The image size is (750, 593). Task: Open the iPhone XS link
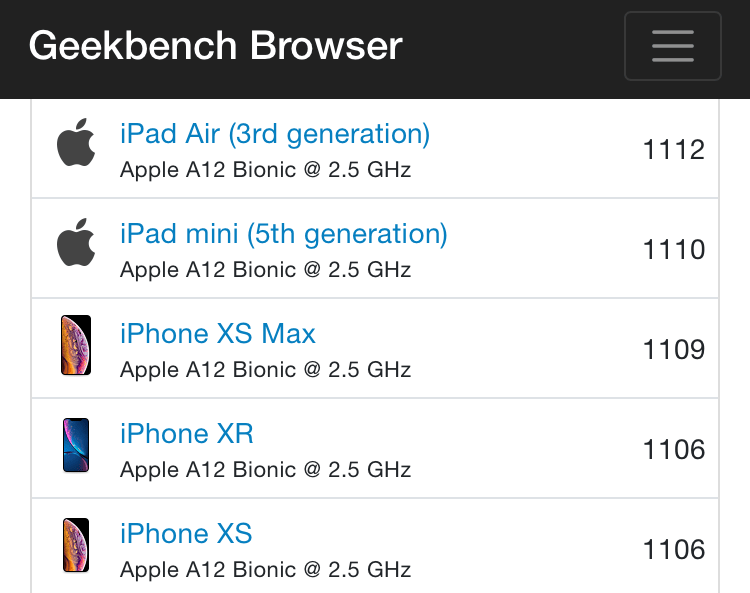[186, 533]
